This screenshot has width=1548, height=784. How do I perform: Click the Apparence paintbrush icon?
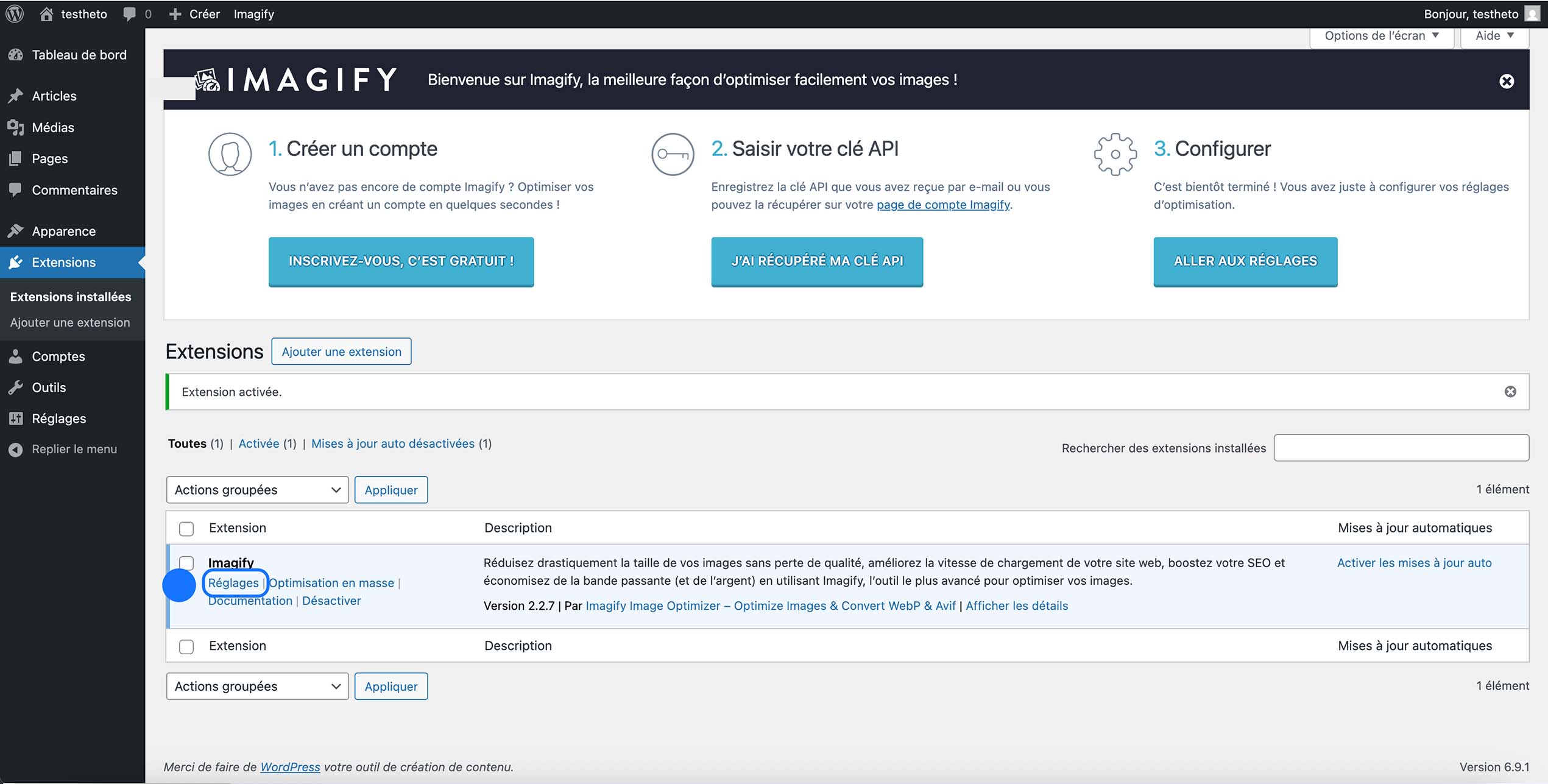click(16, 230)
